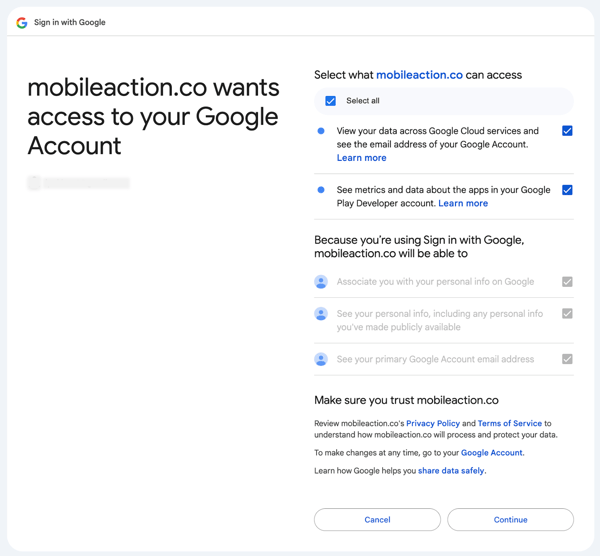Click 'Because you're using Sign in with Google' heading

[419, 247]
